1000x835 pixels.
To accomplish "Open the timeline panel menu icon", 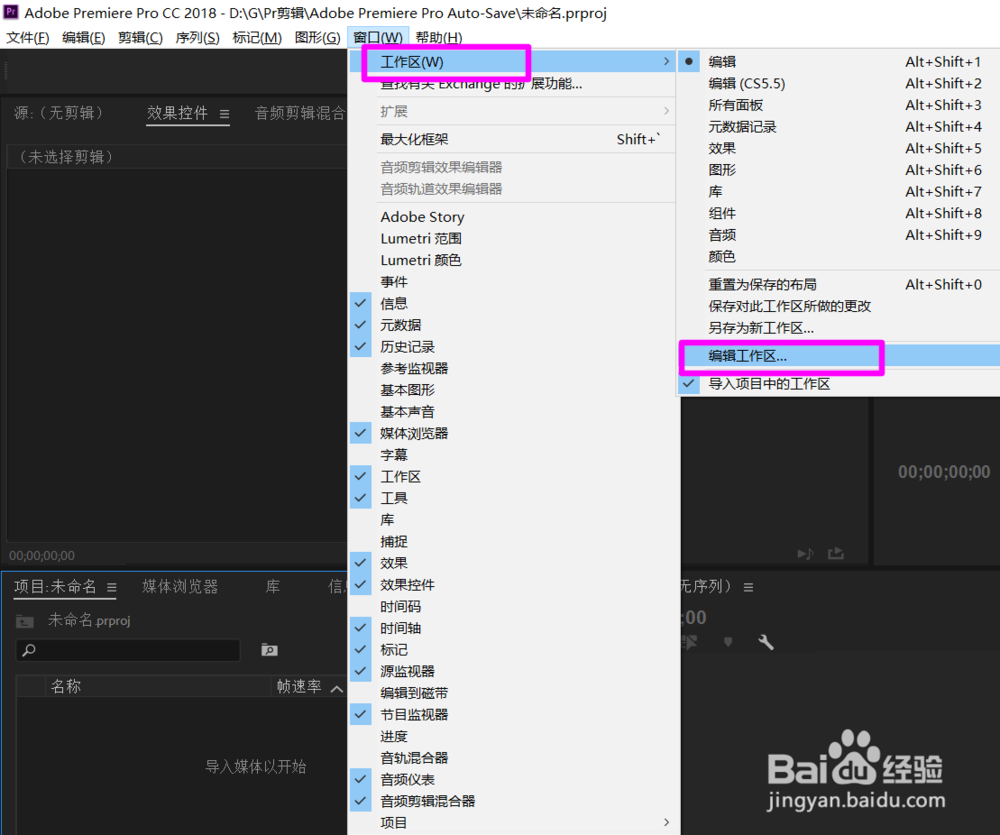I will (748, 587).
